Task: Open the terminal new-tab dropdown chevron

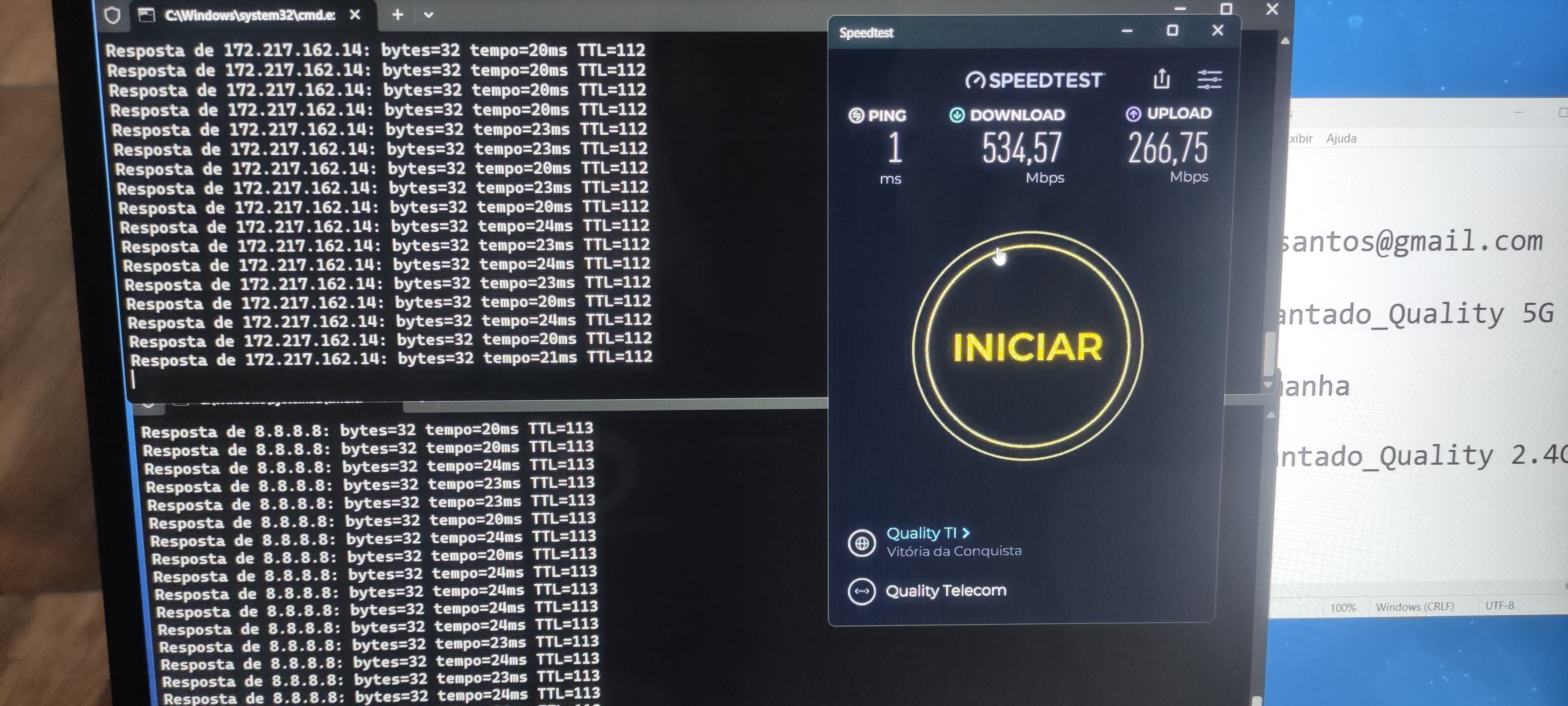Action: click(x=428, y=15)
